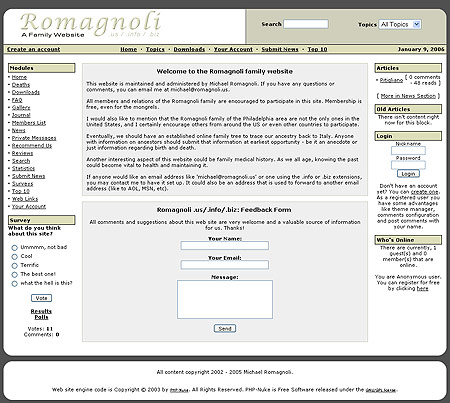
Task: Open Downloads in the Modules list
Action: point(26,92)
